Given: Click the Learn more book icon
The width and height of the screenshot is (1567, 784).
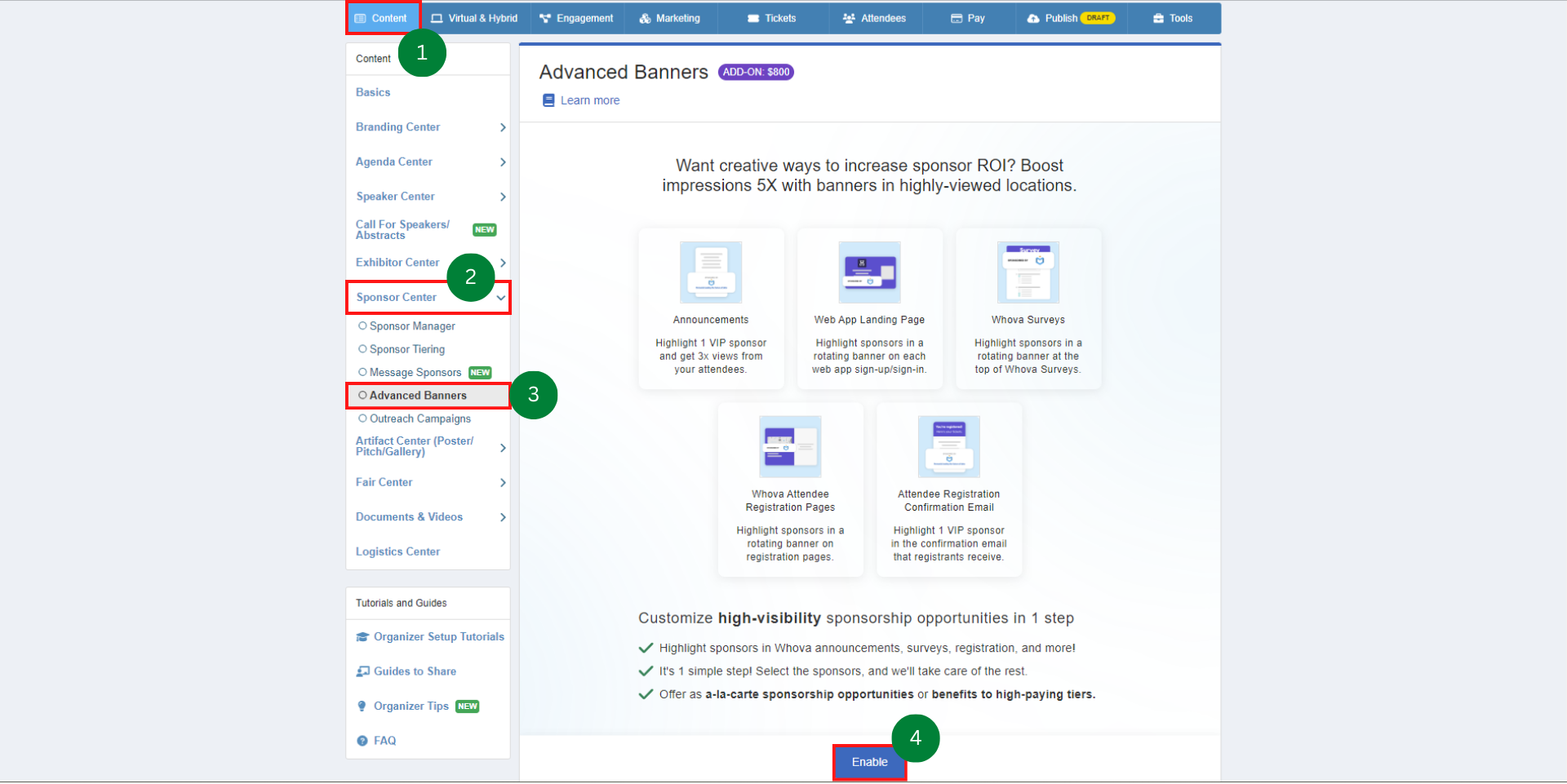Looking at the screenshot, I should (548, 100).
